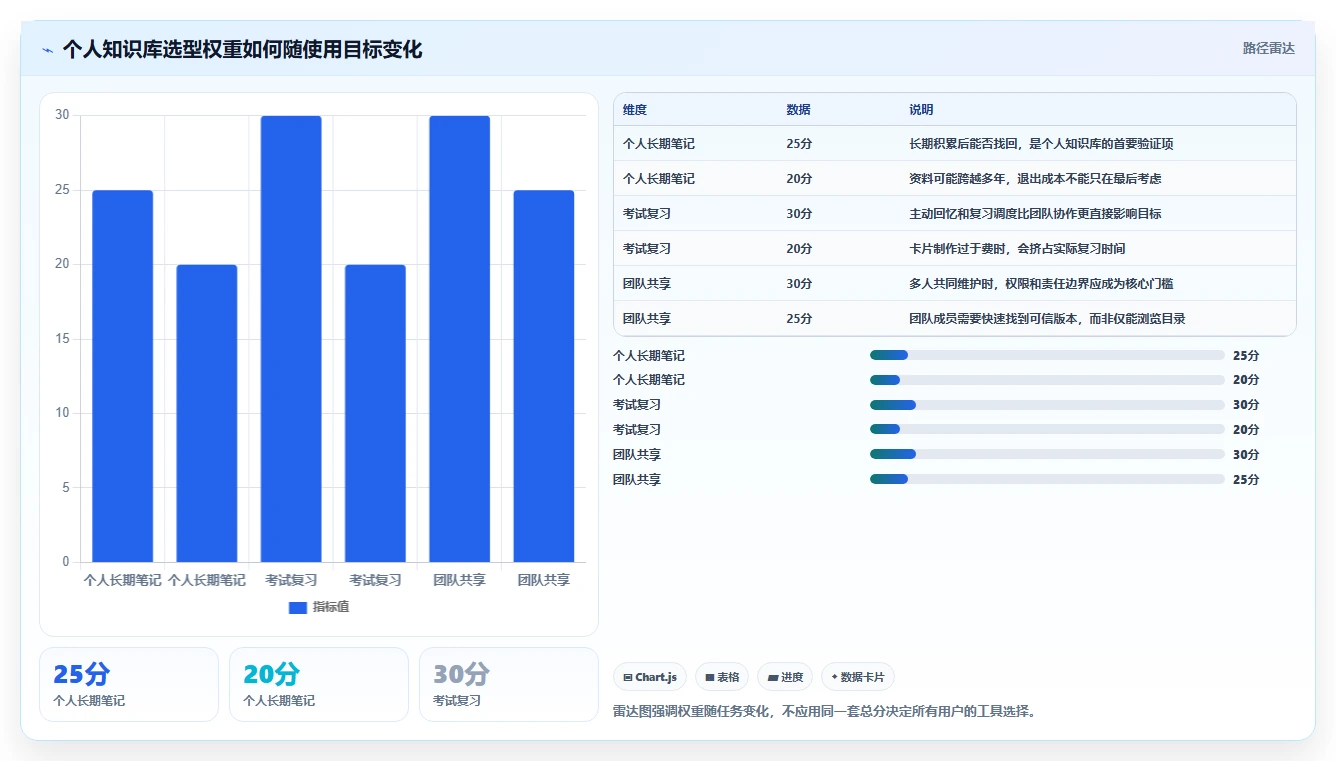Image resolution: width=1336 pixels, height=761 pixels.
Task: Click the title 个人知识库选型权重如何随使用目标变化
Action: click(243, 49)
